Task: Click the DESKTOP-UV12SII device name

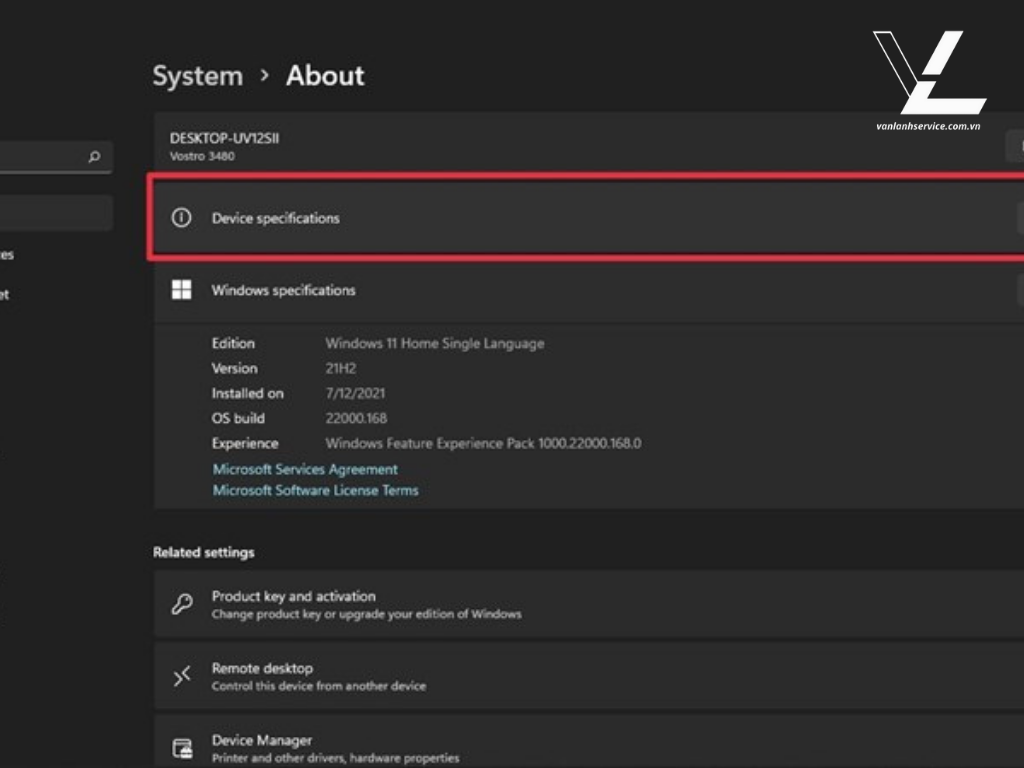Action: click(224, 138)
